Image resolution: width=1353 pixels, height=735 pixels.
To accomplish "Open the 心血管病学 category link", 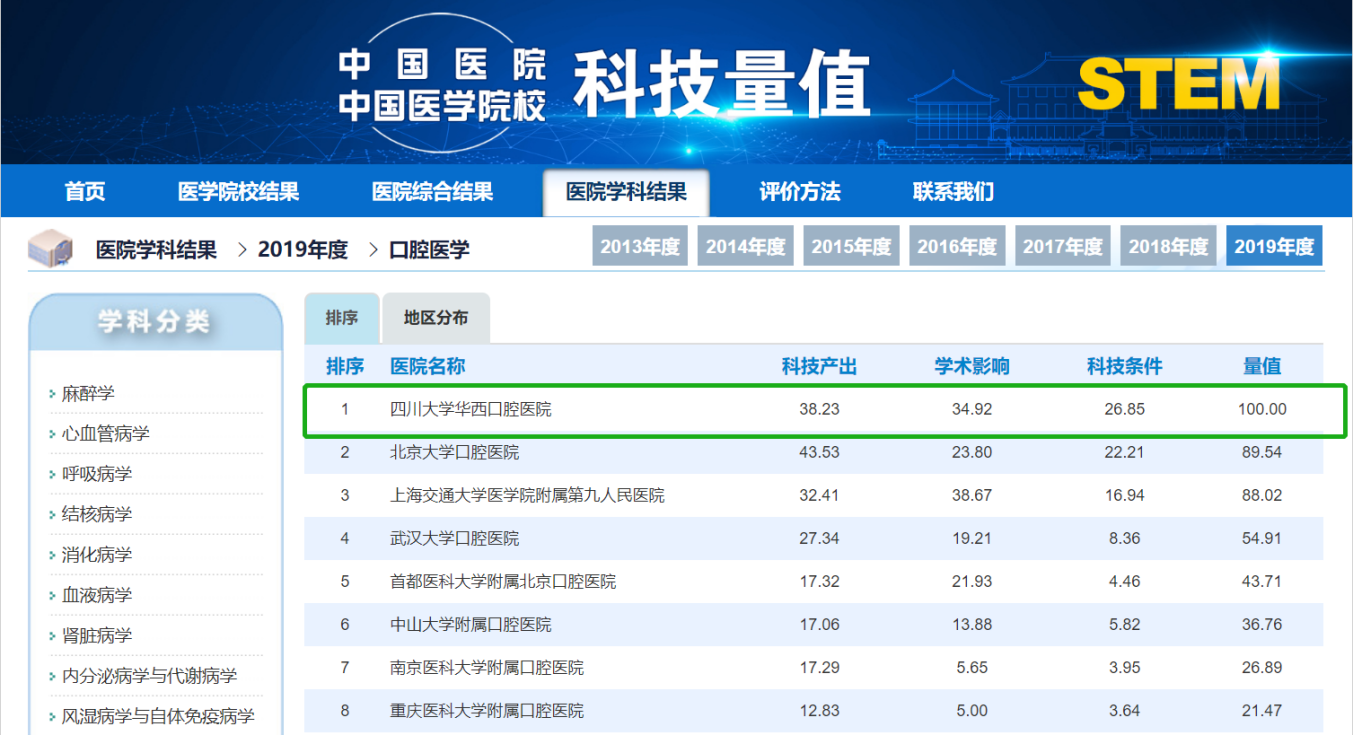I will pyautogui.click(x=105, y=434).
